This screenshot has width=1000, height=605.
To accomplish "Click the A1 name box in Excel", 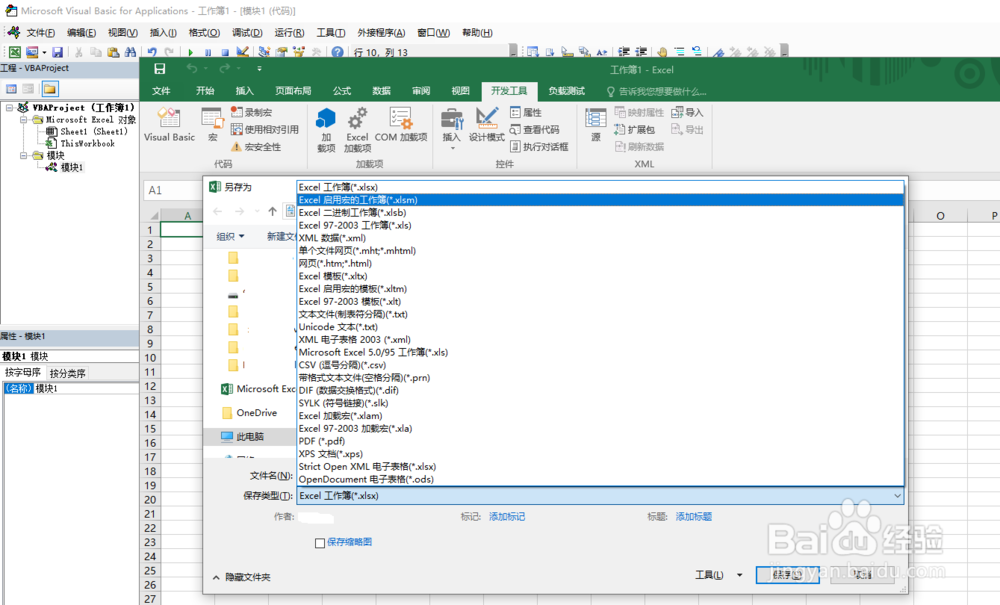I will [172, 190].
